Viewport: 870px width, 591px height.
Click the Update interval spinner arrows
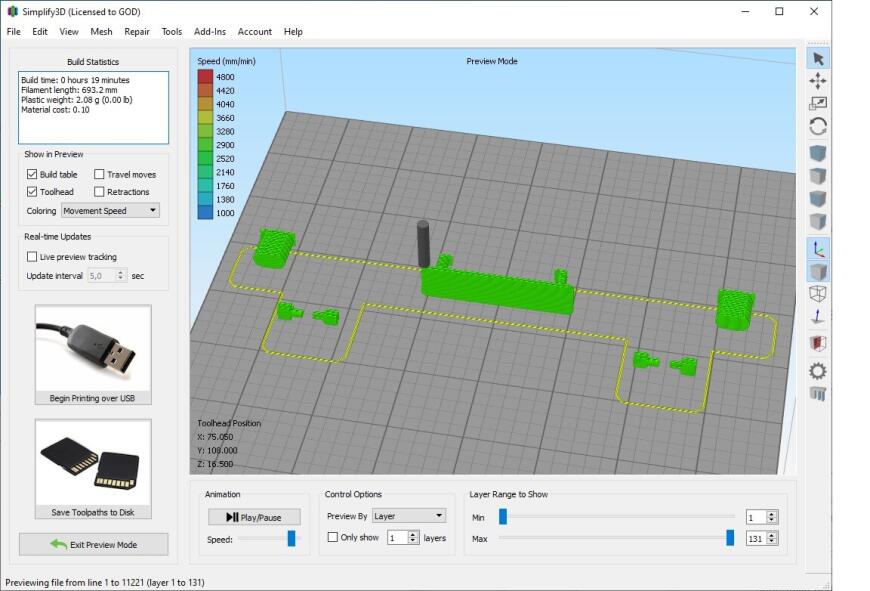[120, 275]
